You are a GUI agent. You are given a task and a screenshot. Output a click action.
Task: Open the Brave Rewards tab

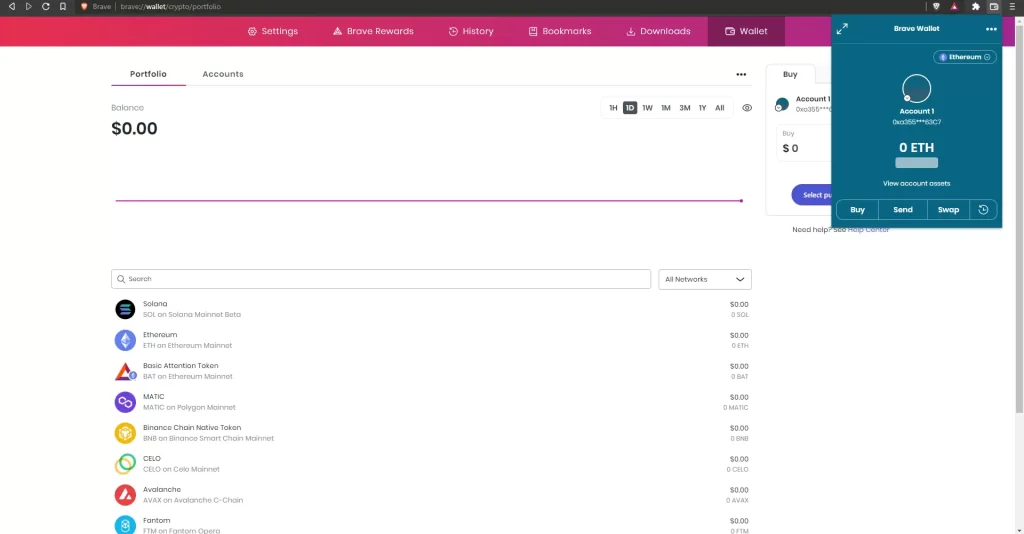click(373, 31)
